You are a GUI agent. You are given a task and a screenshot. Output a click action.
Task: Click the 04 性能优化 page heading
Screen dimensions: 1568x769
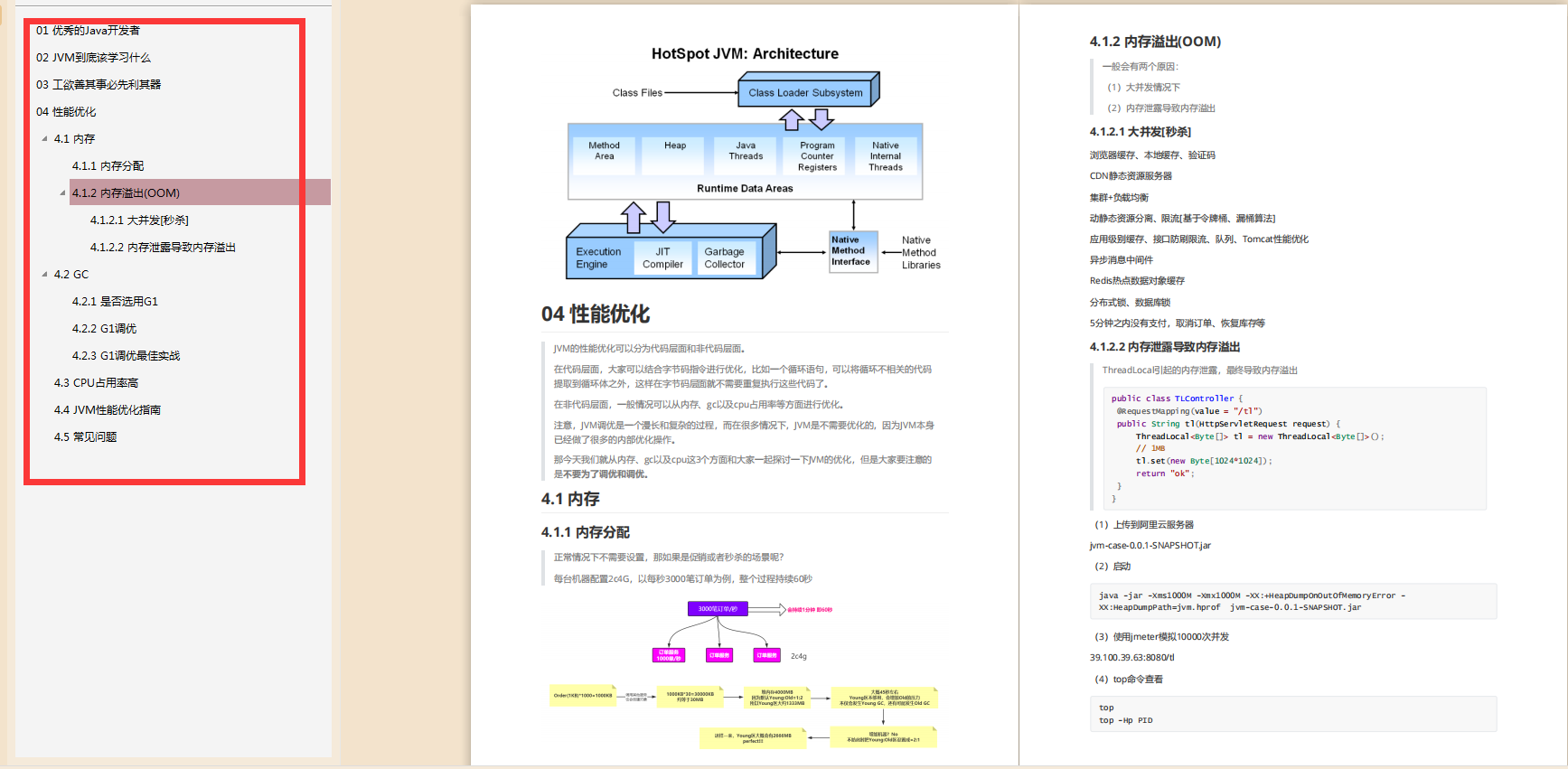596,314
